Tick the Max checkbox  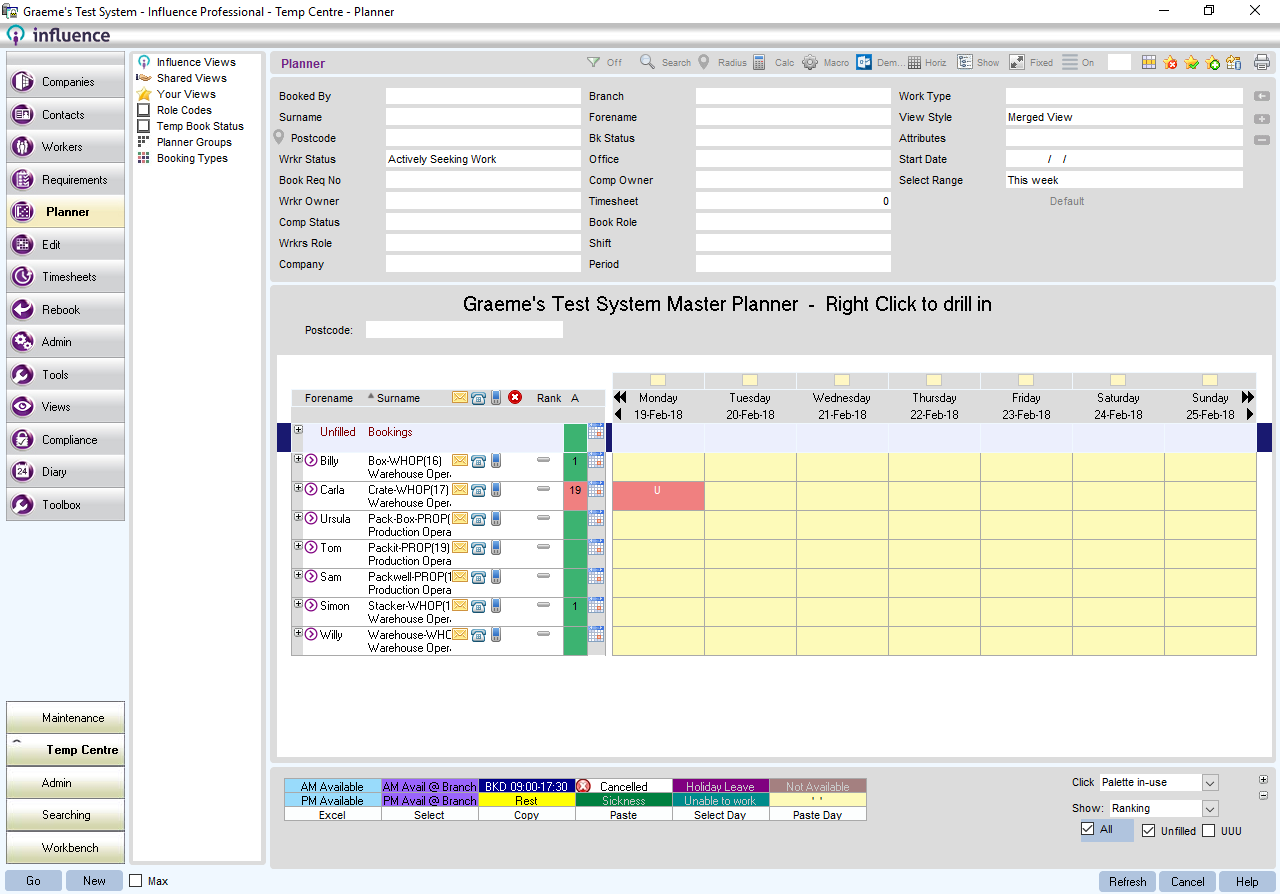click(x=136, y=881)
